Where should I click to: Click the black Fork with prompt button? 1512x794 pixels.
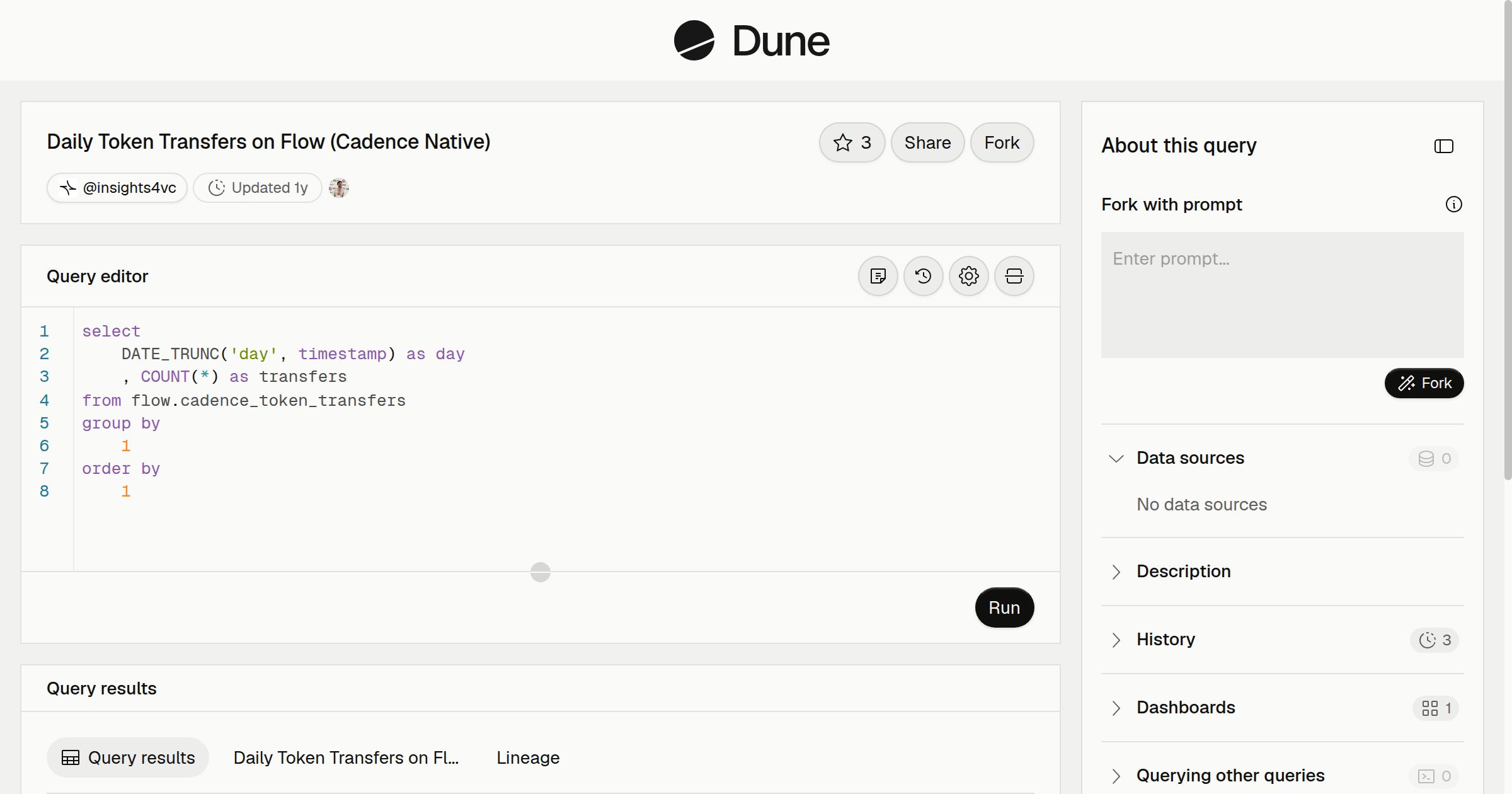tap(1424, 383)
